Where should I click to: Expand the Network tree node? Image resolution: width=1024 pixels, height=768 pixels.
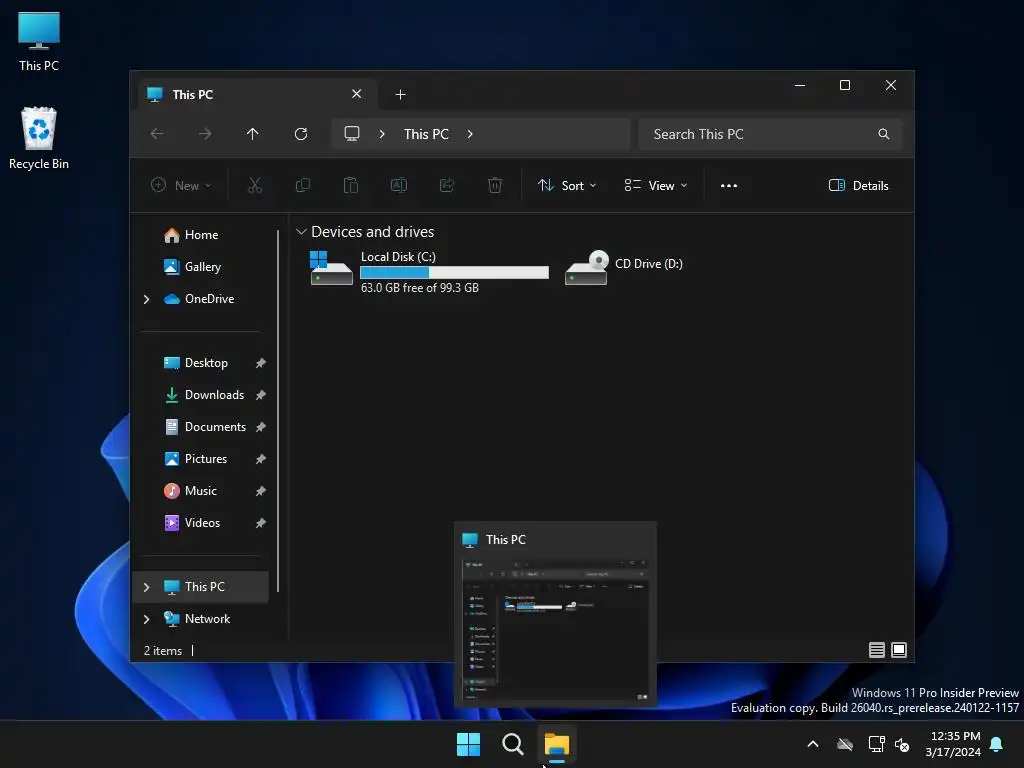pyautogui.click(x=146, y=619)
